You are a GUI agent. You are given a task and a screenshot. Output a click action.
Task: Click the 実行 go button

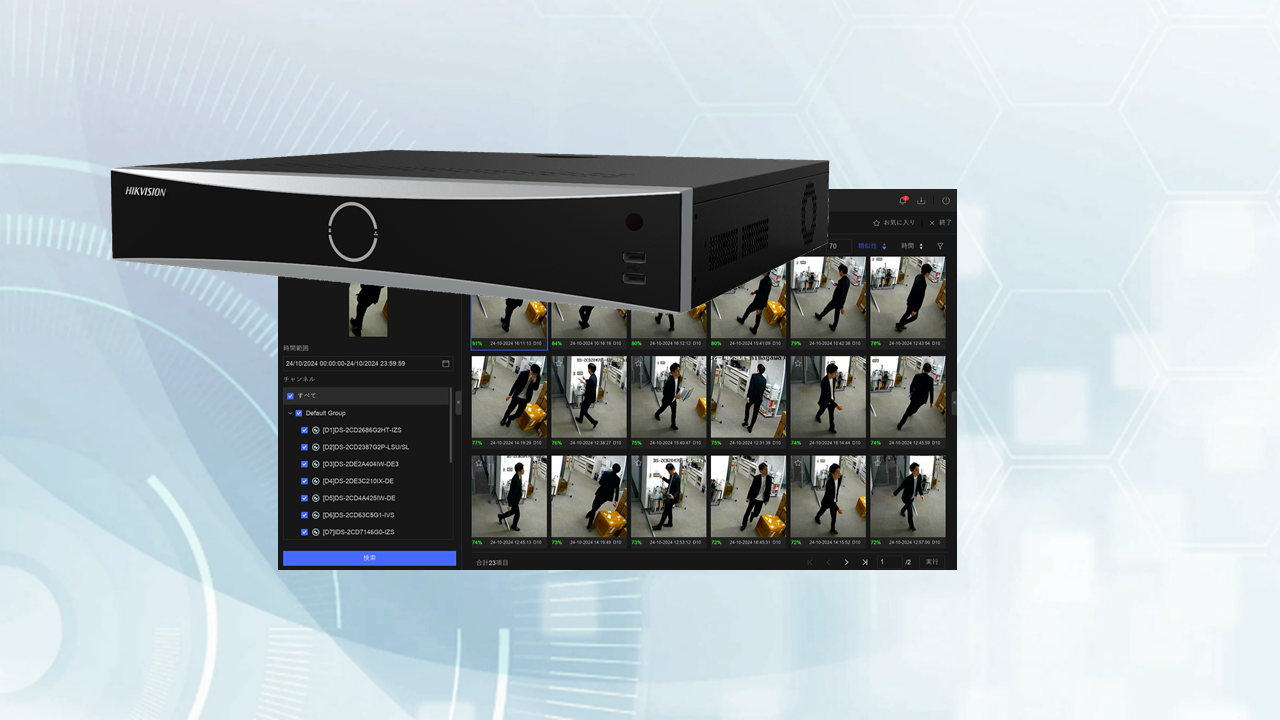[x=931, y=562]
